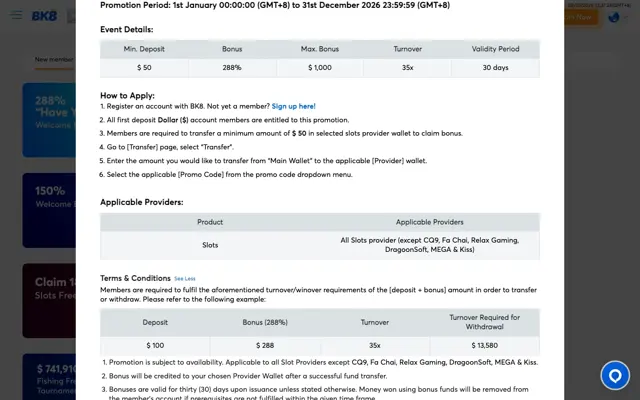
Task: Click the Applicable Providers table header
Action: (429, 222)
